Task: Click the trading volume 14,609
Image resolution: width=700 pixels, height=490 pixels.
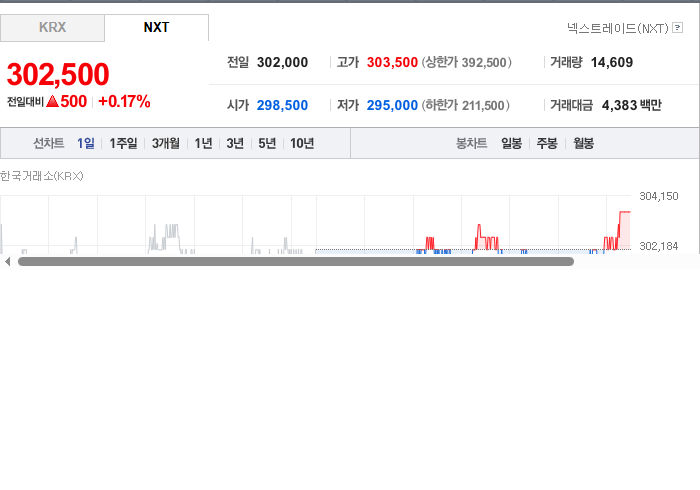Action: [612, 62]
